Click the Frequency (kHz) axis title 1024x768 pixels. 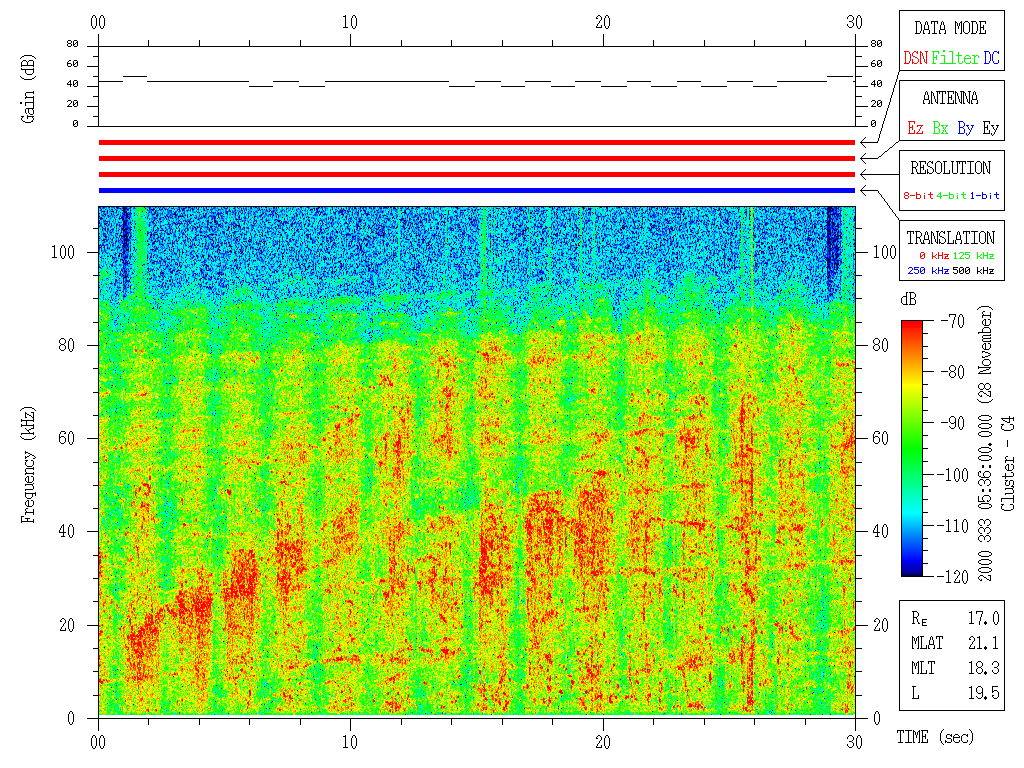28,461
